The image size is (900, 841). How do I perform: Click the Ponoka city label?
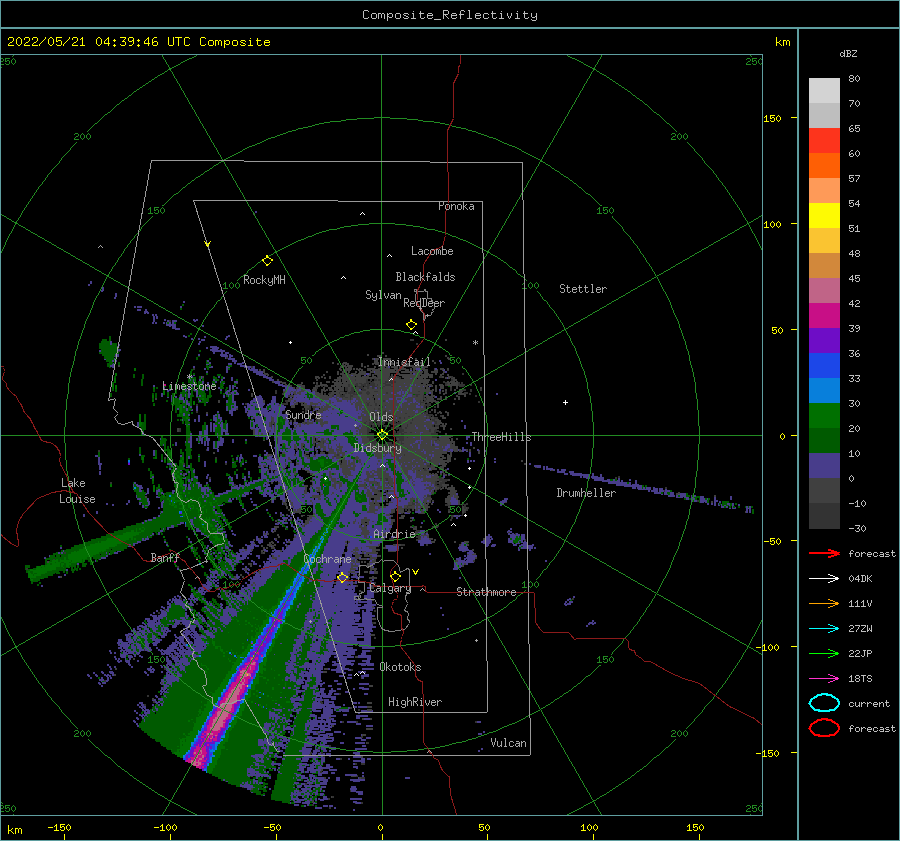456,206
